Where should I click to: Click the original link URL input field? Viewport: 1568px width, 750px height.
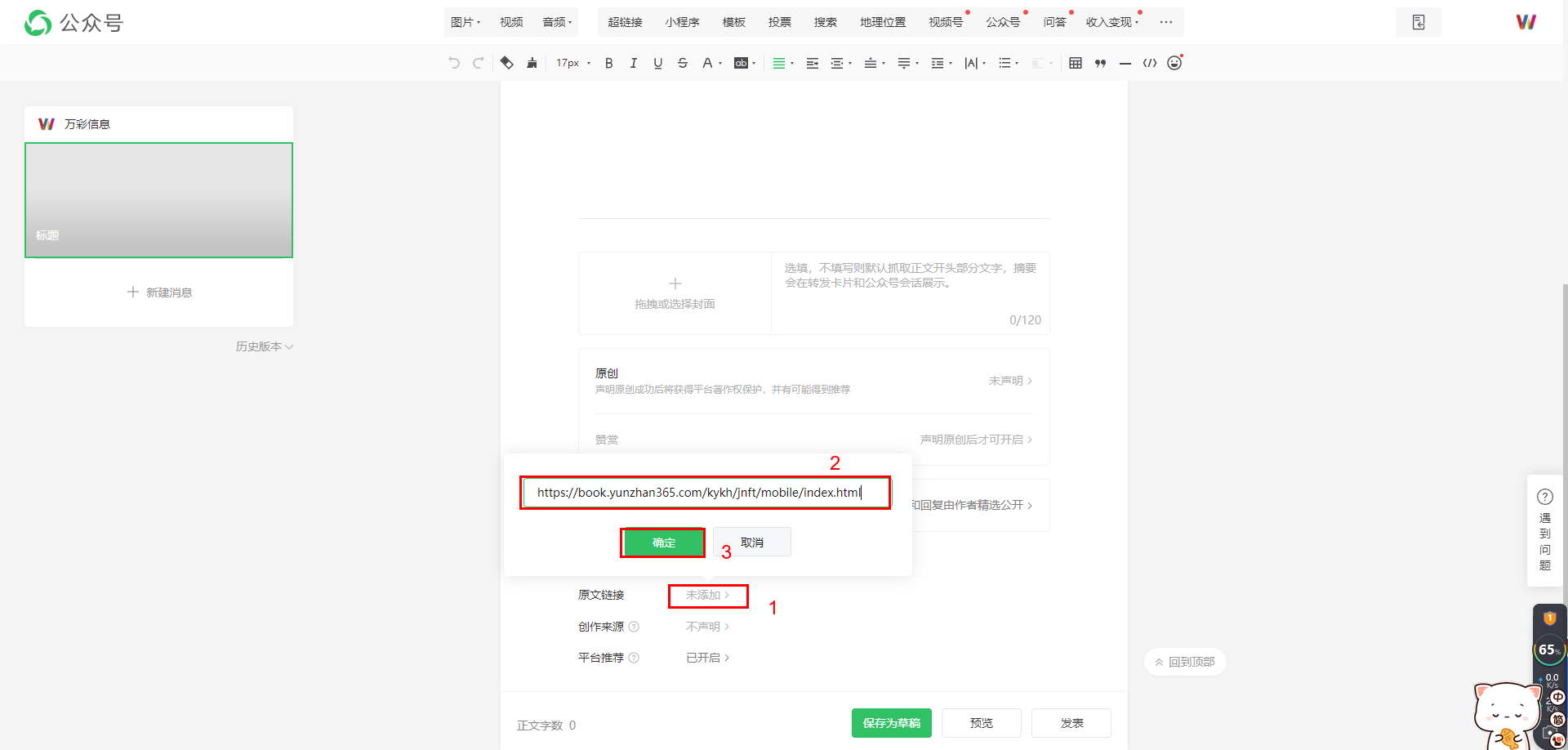point(706,493)
